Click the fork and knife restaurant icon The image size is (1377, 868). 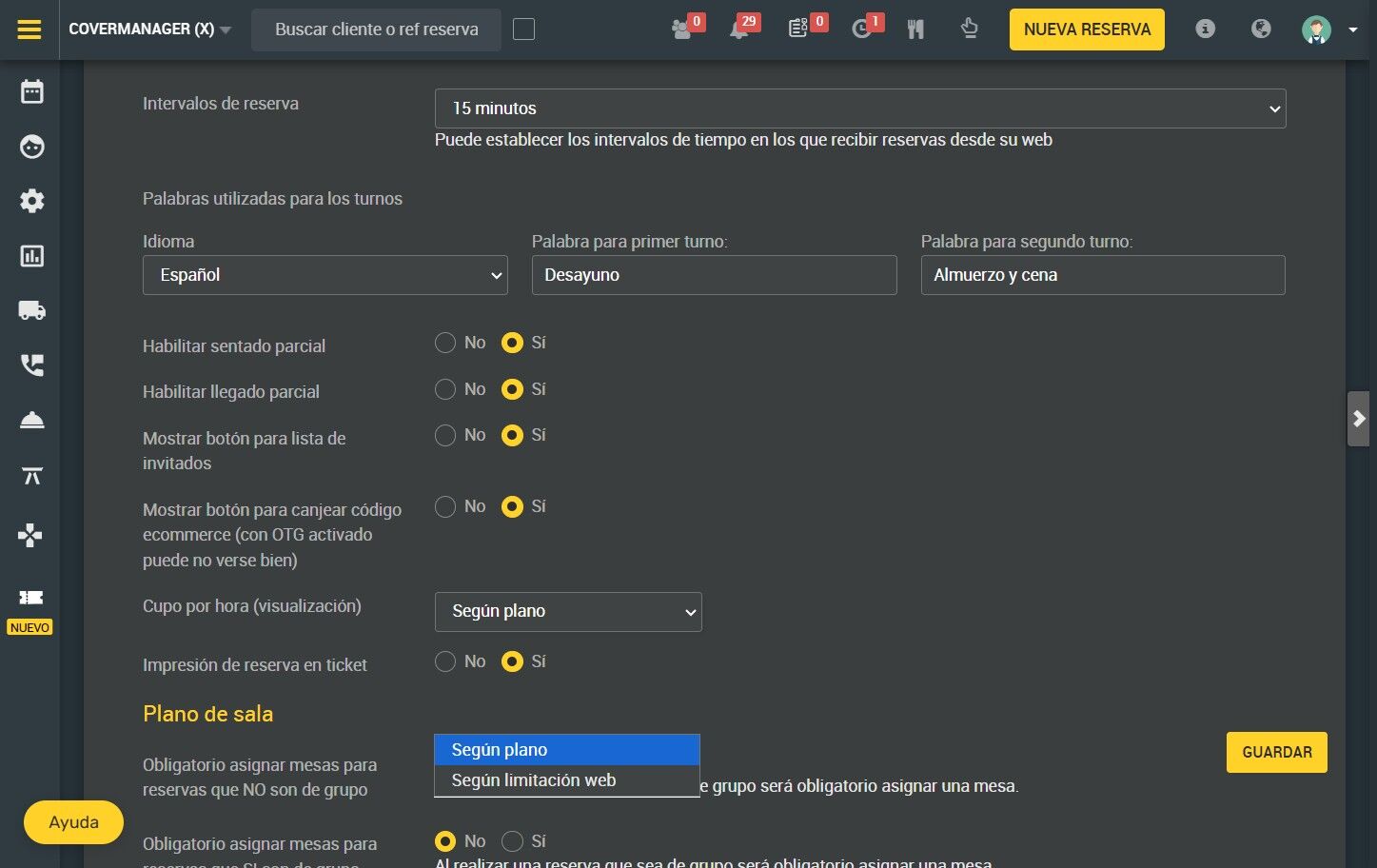(x=915, y=30)
